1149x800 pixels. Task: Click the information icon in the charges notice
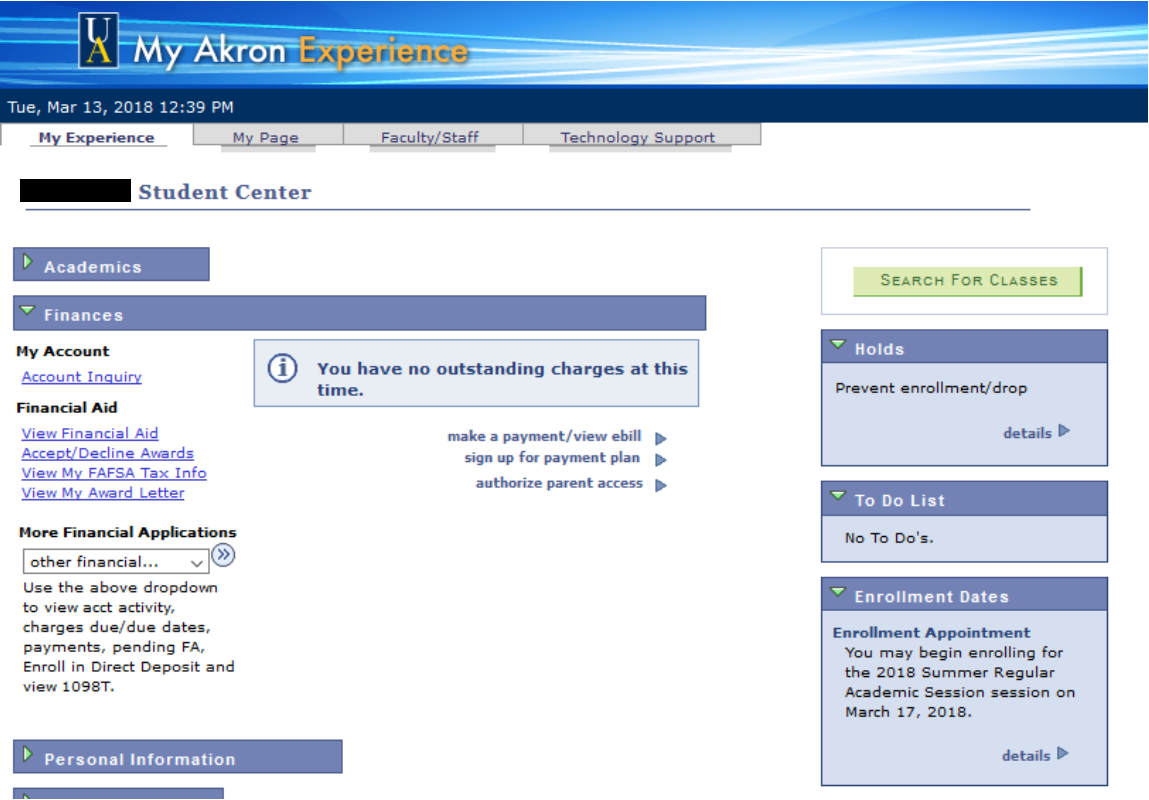tap(283, 368)
